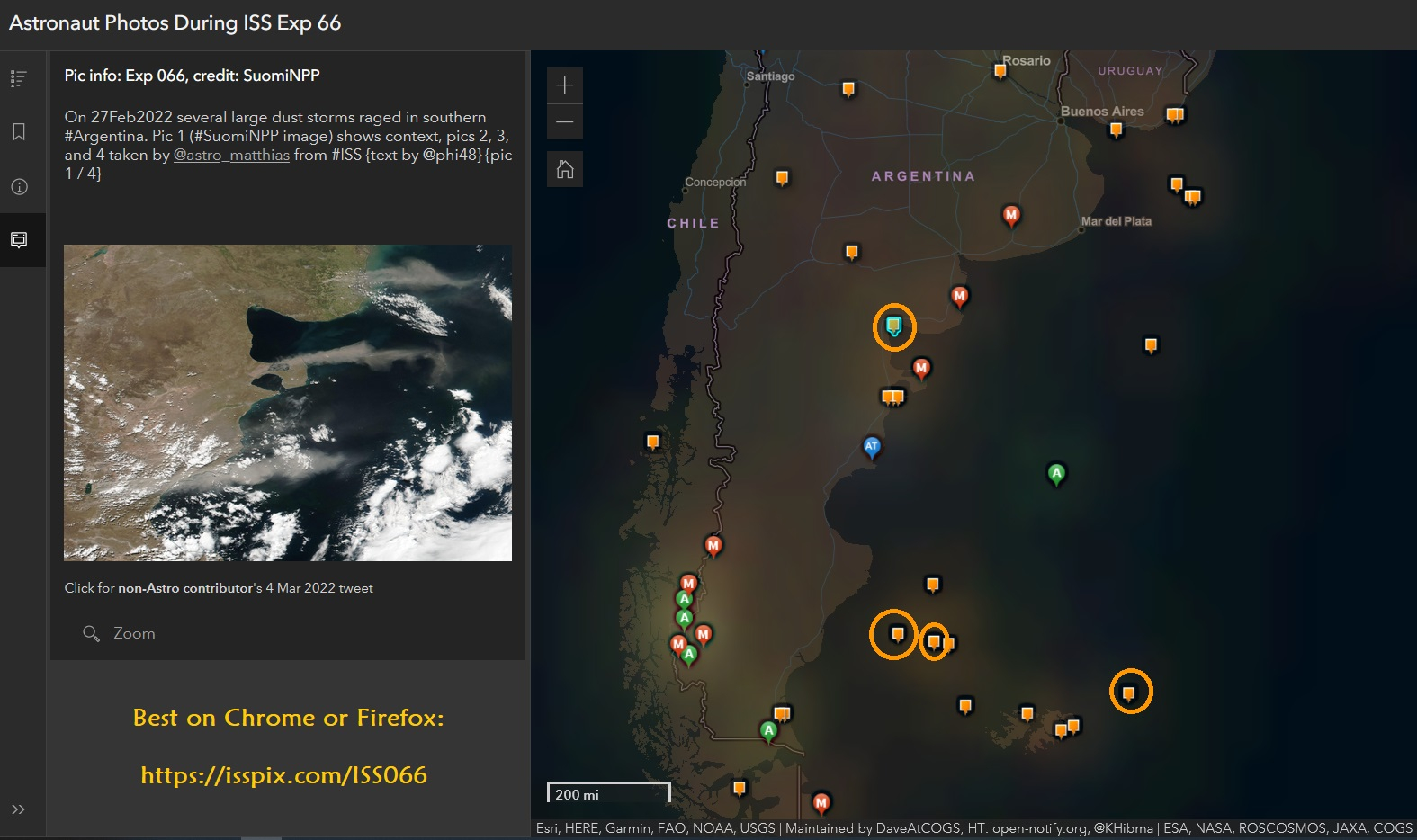1417x840 pixels.
Task: Click the green A marker in ocean
Action: coord(1056,473)
